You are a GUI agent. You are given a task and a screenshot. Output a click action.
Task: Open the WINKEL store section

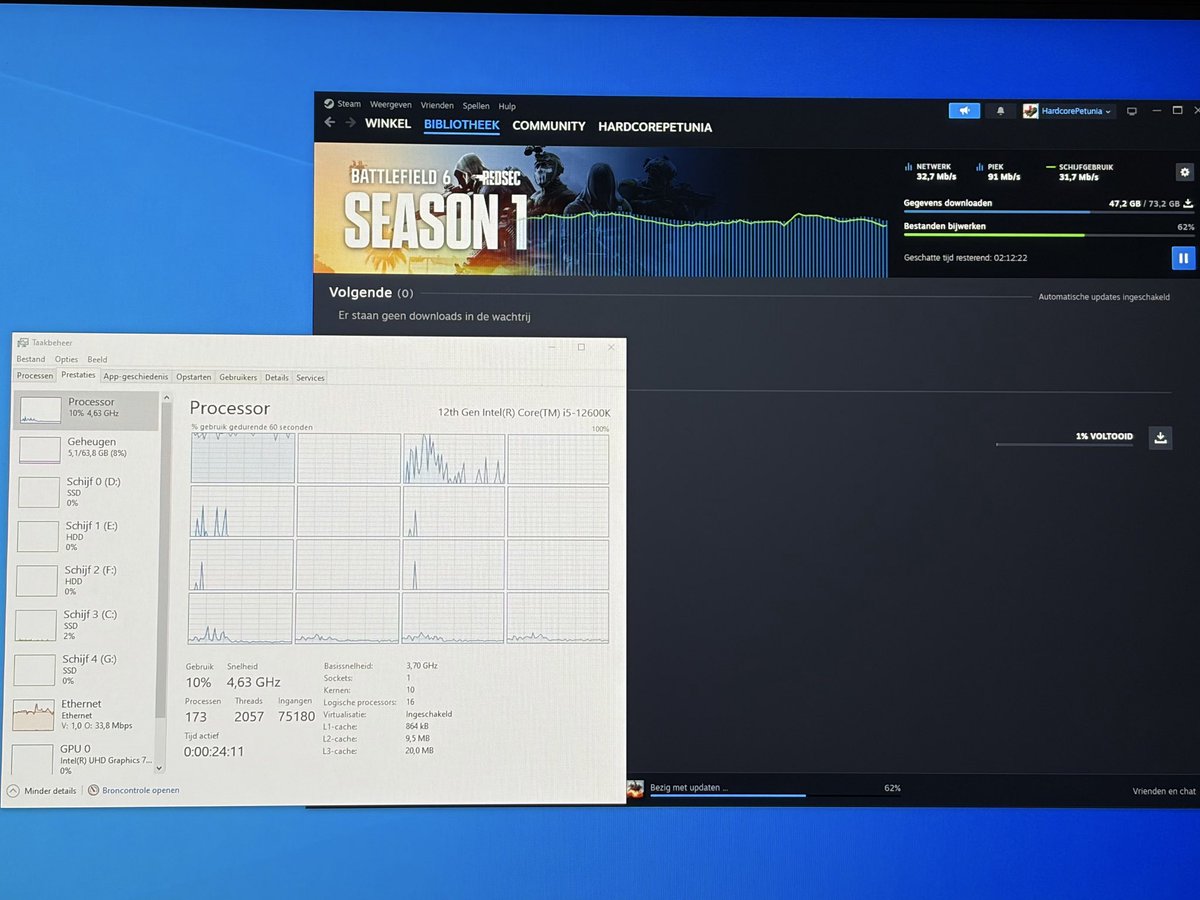[x=388, y=124]
